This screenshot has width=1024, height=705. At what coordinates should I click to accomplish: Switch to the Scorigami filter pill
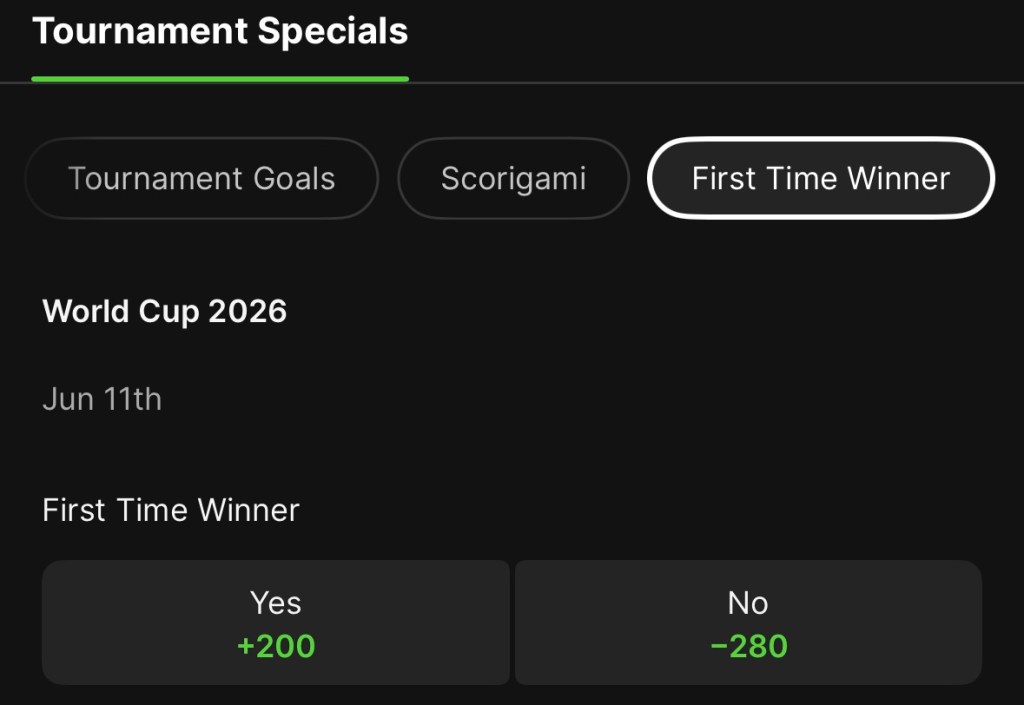[513, 178]
